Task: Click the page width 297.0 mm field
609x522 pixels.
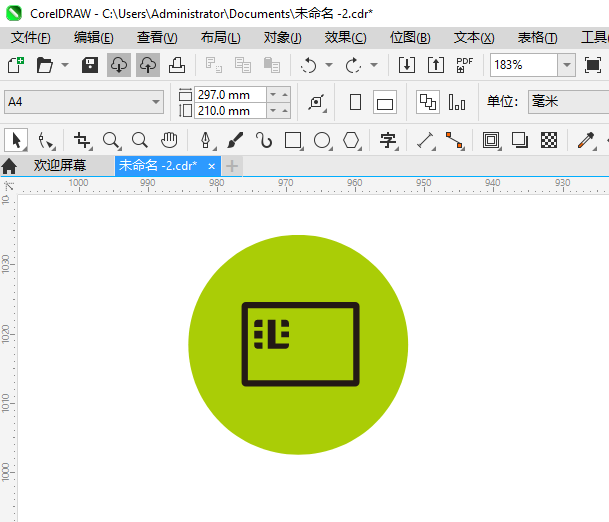Action: click(230, 94)
